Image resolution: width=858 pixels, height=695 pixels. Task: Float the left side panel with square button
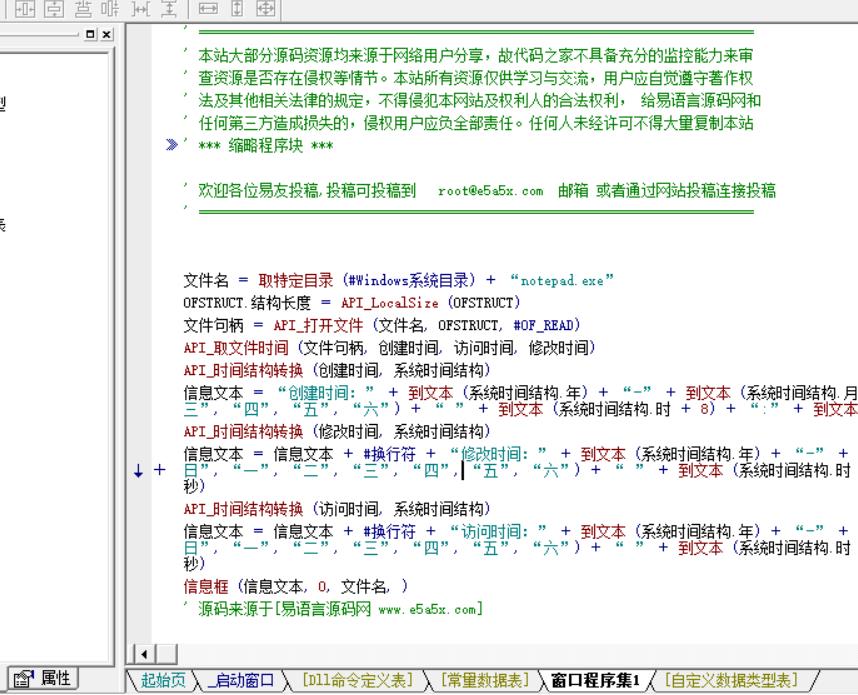click(90, 34)
